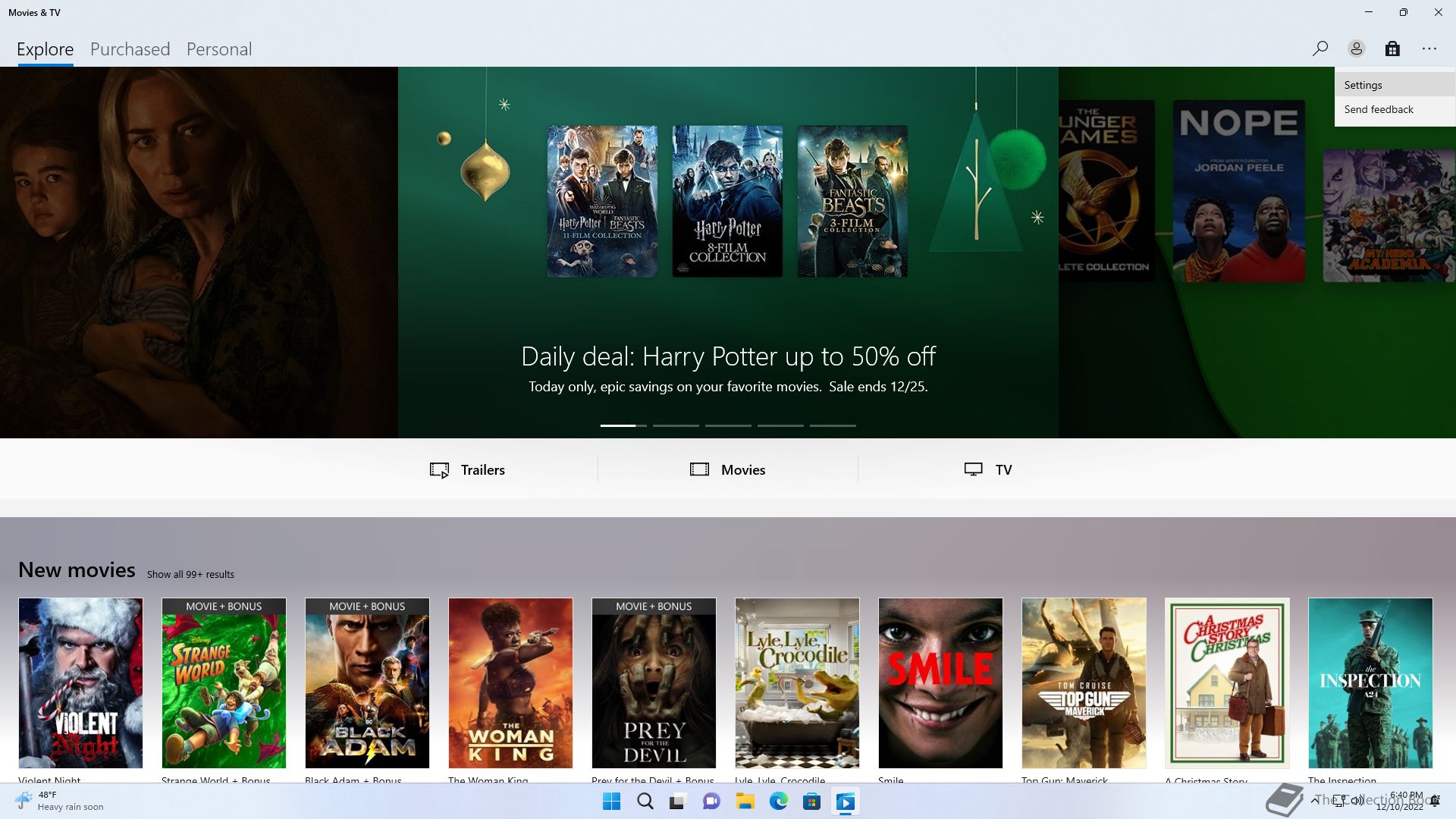Open the Top Gun Maverick poster

1084,682
